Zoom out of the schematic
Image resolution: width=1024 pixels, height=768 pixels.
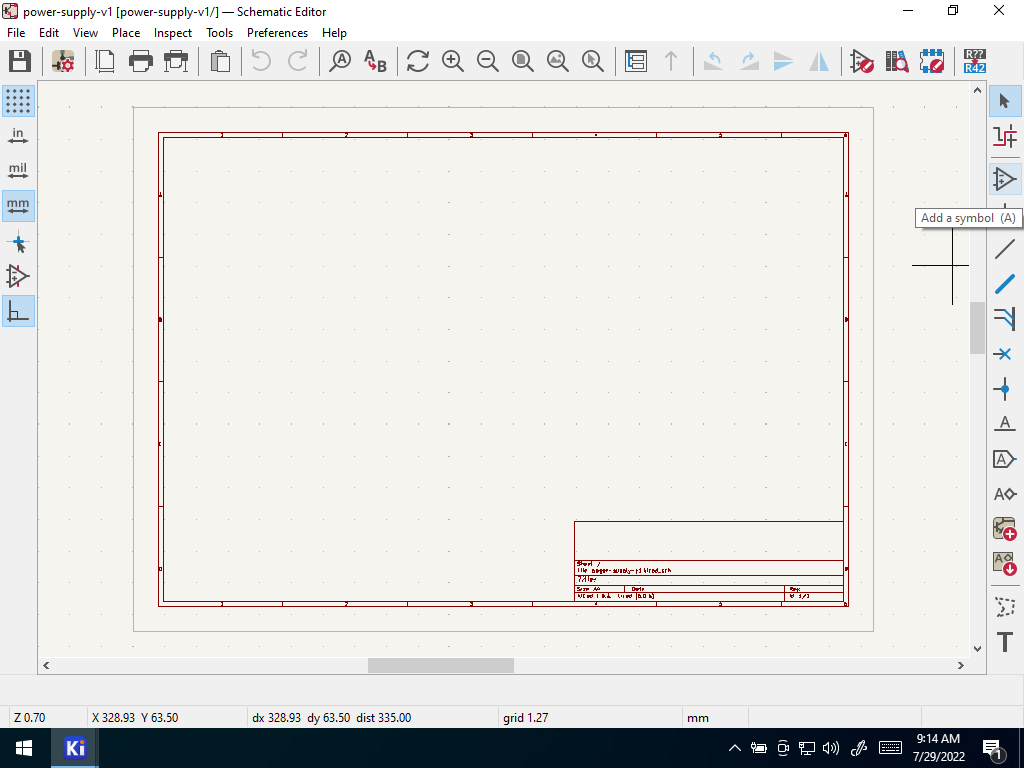[488, 61]
